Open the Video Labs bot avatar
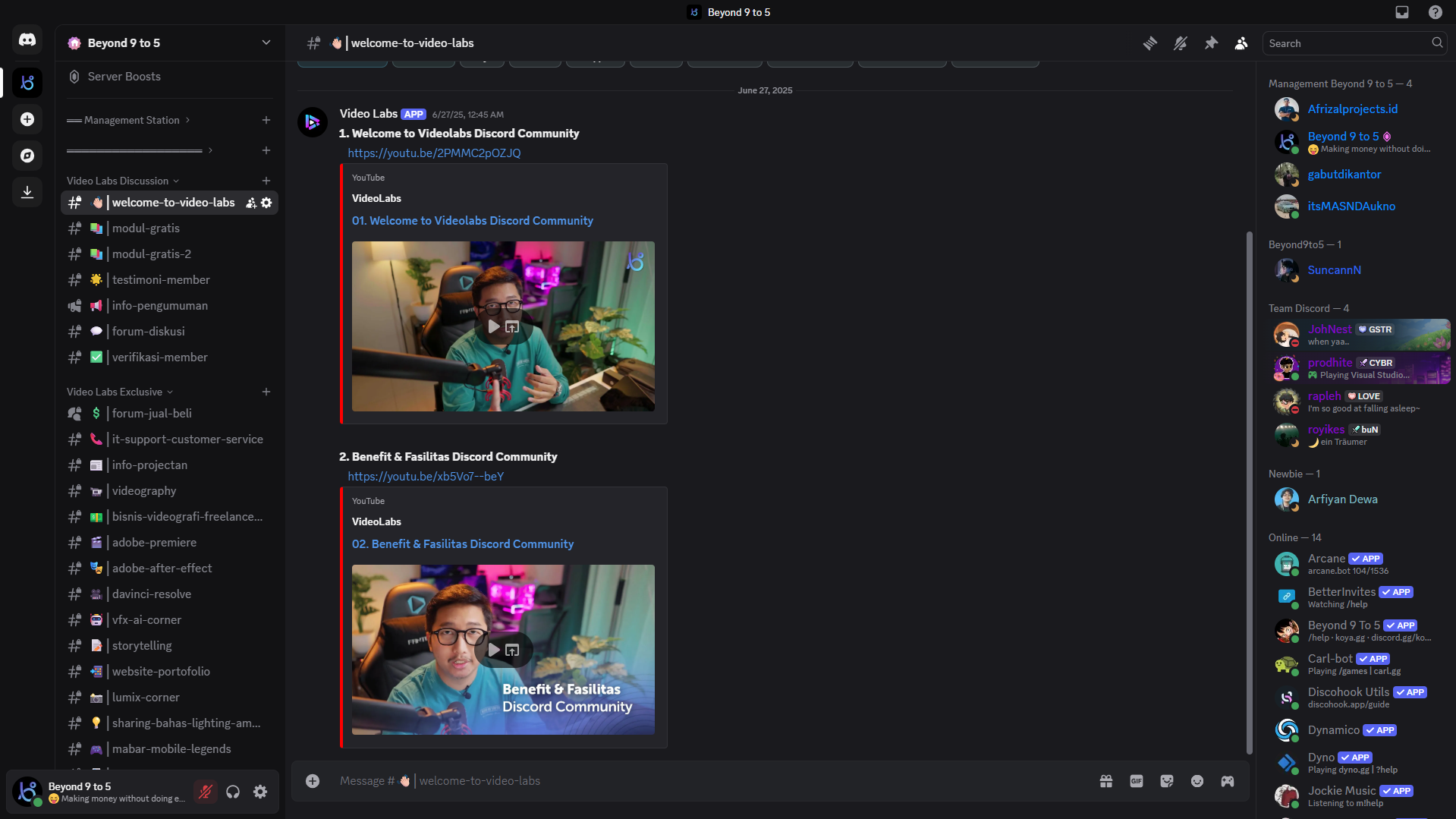Image resolution: width=1456 pixels, height=819 pixels. pyautogui.click(x=313, y=121)
